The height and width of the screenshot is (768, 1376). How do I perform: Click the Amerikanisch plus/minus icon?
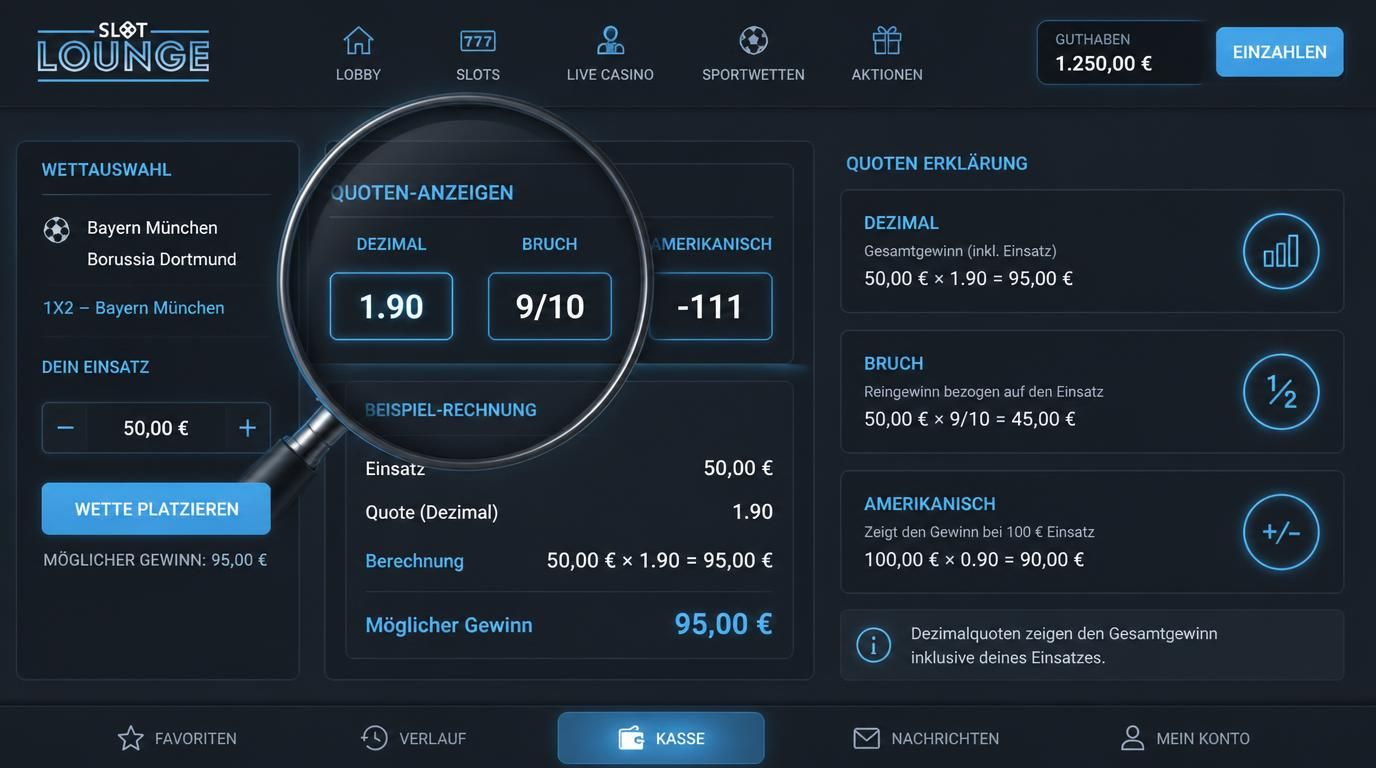(1281, 532)
